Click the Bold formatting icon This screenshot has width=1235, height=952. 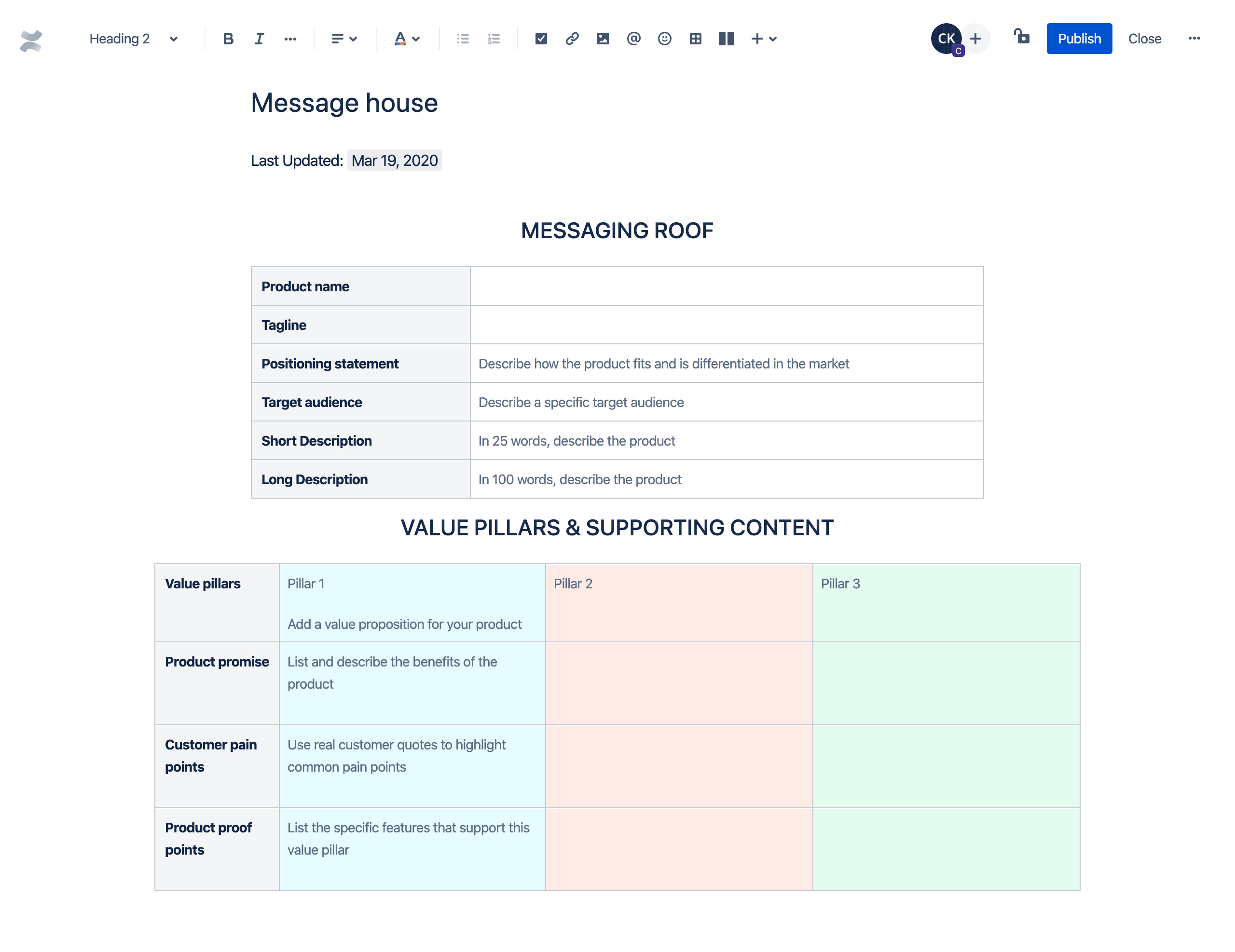coord(227,39)
